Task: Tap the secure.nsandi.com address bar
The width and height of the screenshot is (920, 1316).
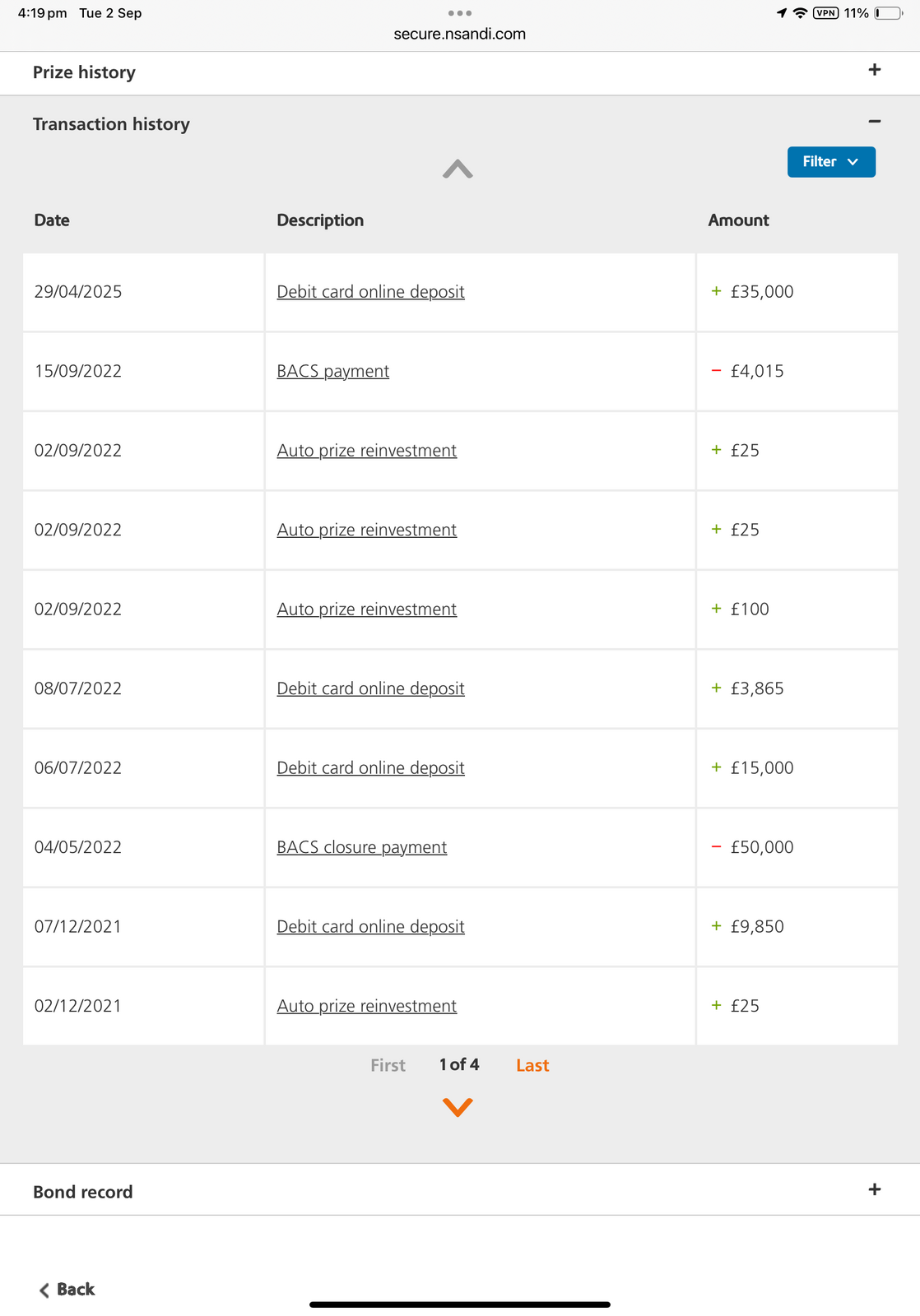Action: [x=459, y=34]
